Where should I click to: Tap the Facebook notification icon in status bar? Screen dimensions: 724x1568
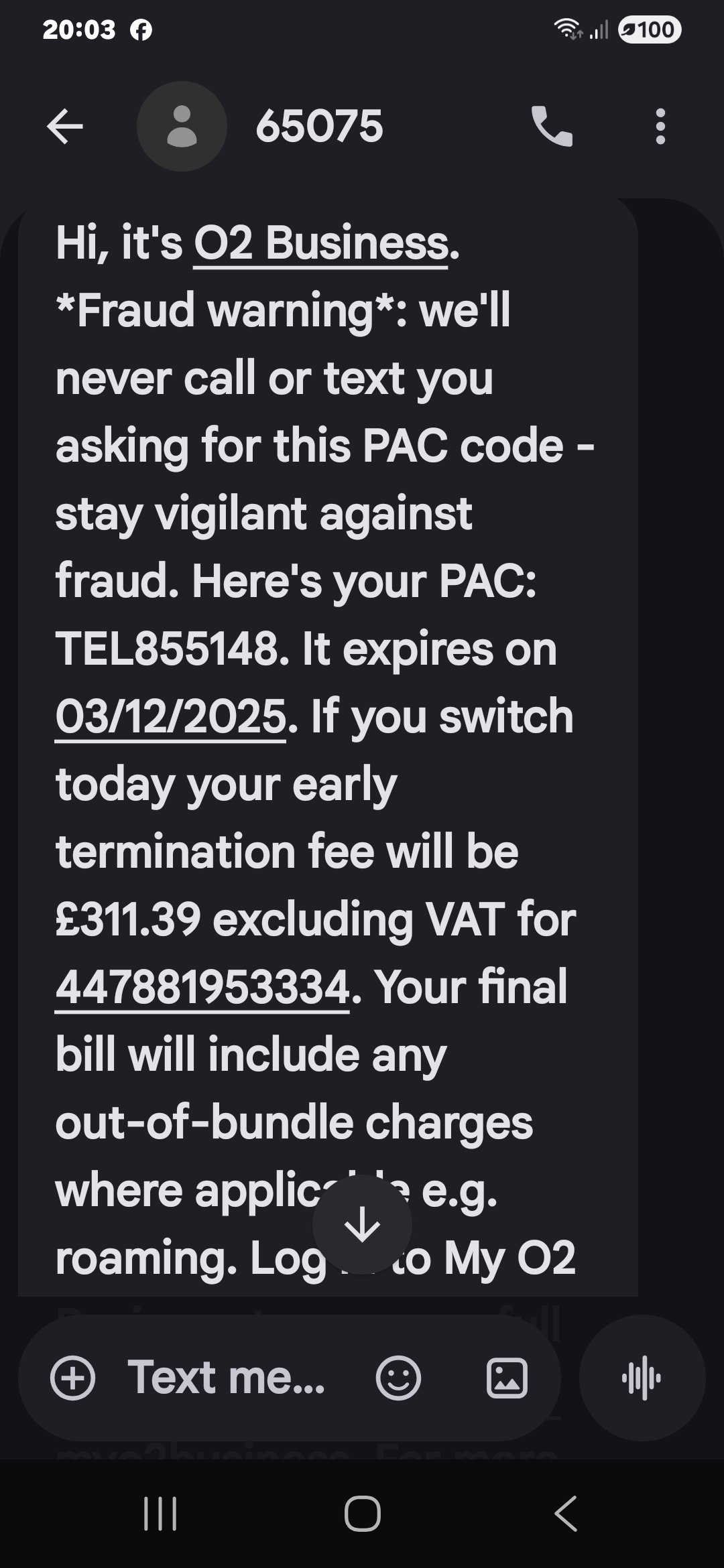[x=141, y=29]
